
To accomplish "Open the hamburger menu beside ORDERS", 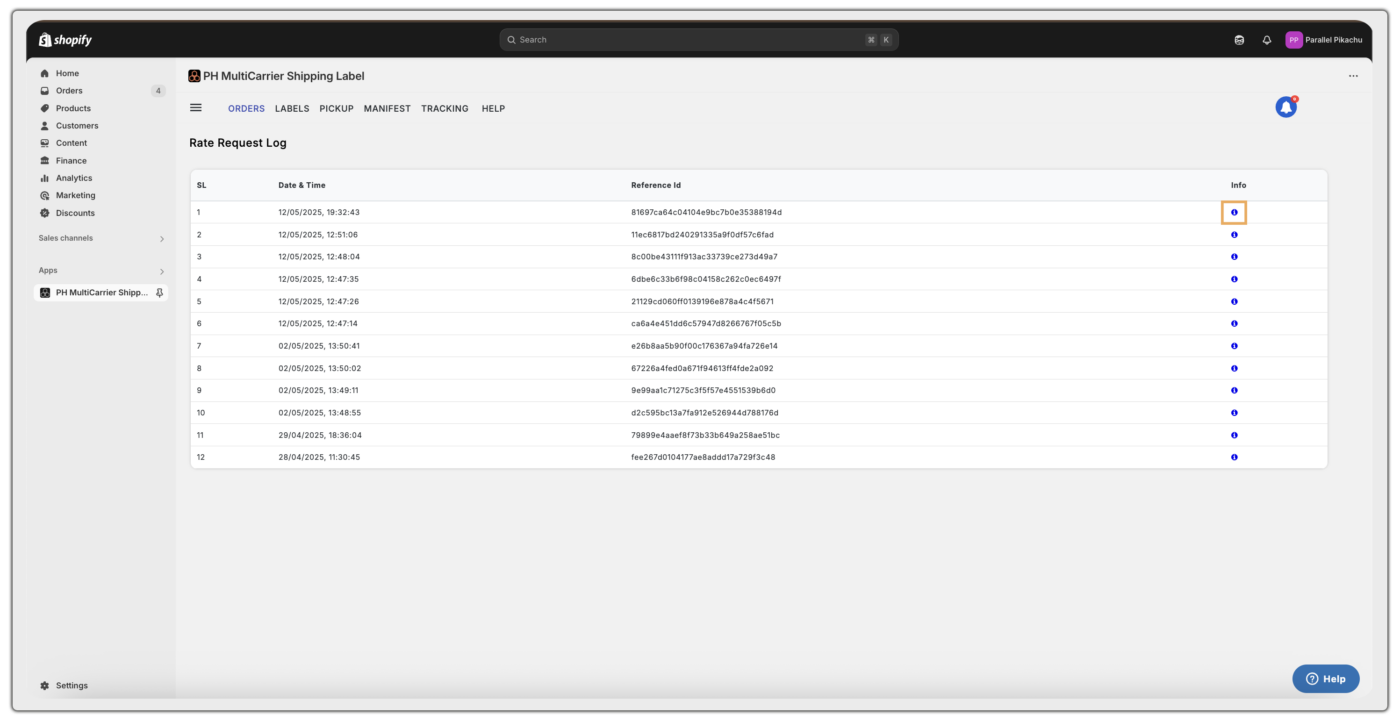I will point(196,108).
